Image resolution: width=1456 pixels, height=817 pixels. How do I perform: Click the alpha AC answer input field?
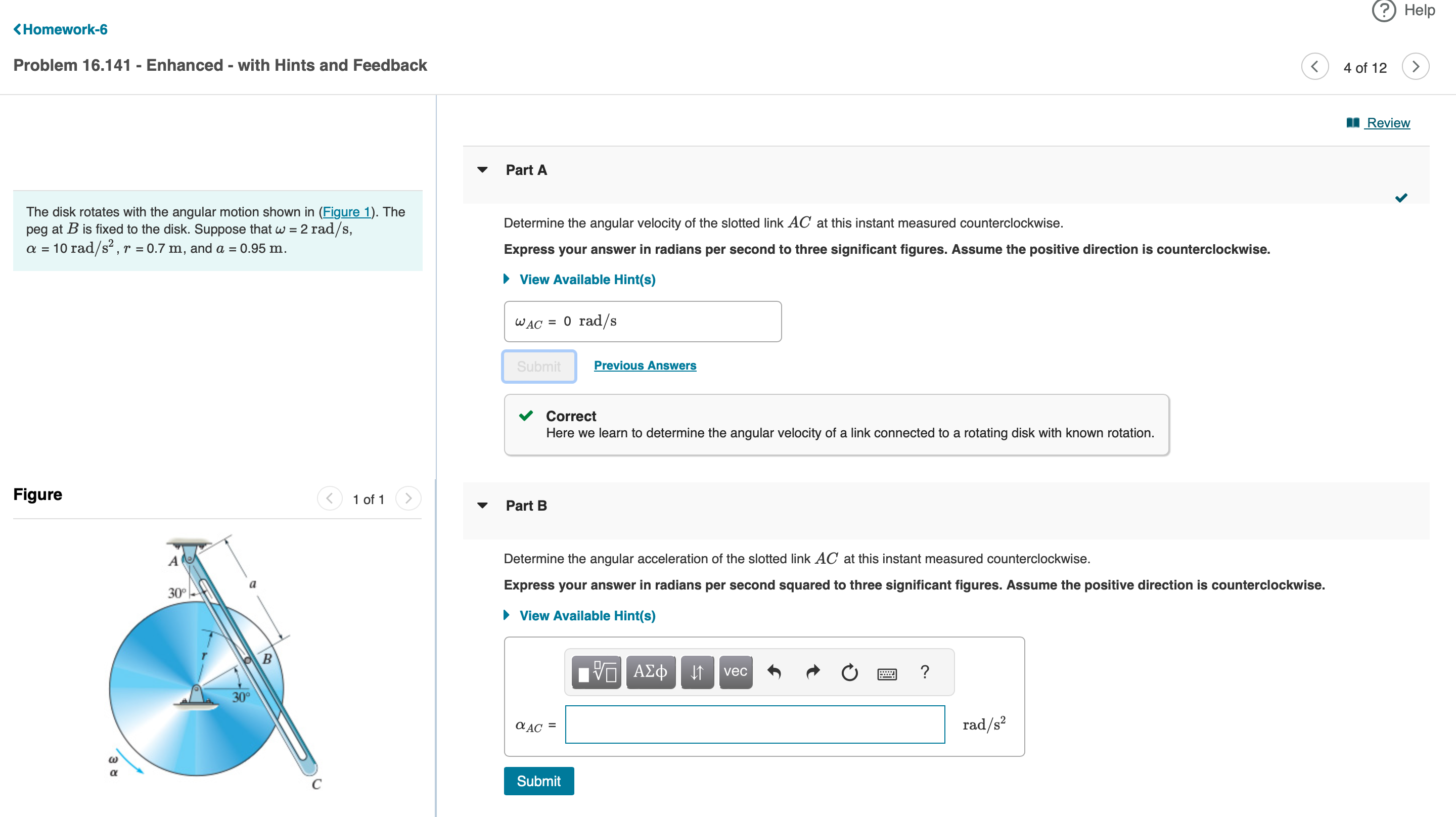755,724
